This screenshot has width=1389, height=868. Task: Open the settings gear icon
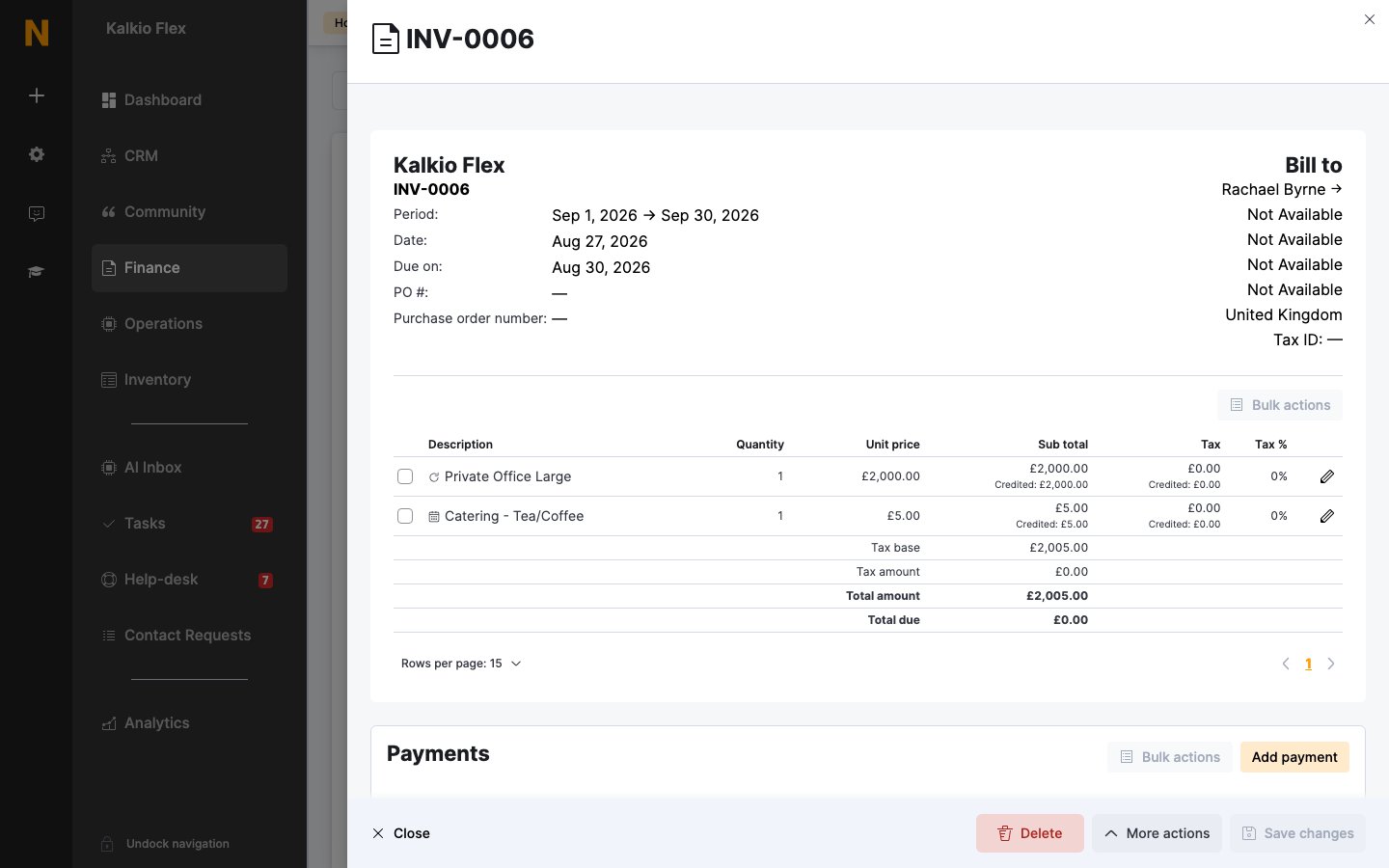coord(37,154)
